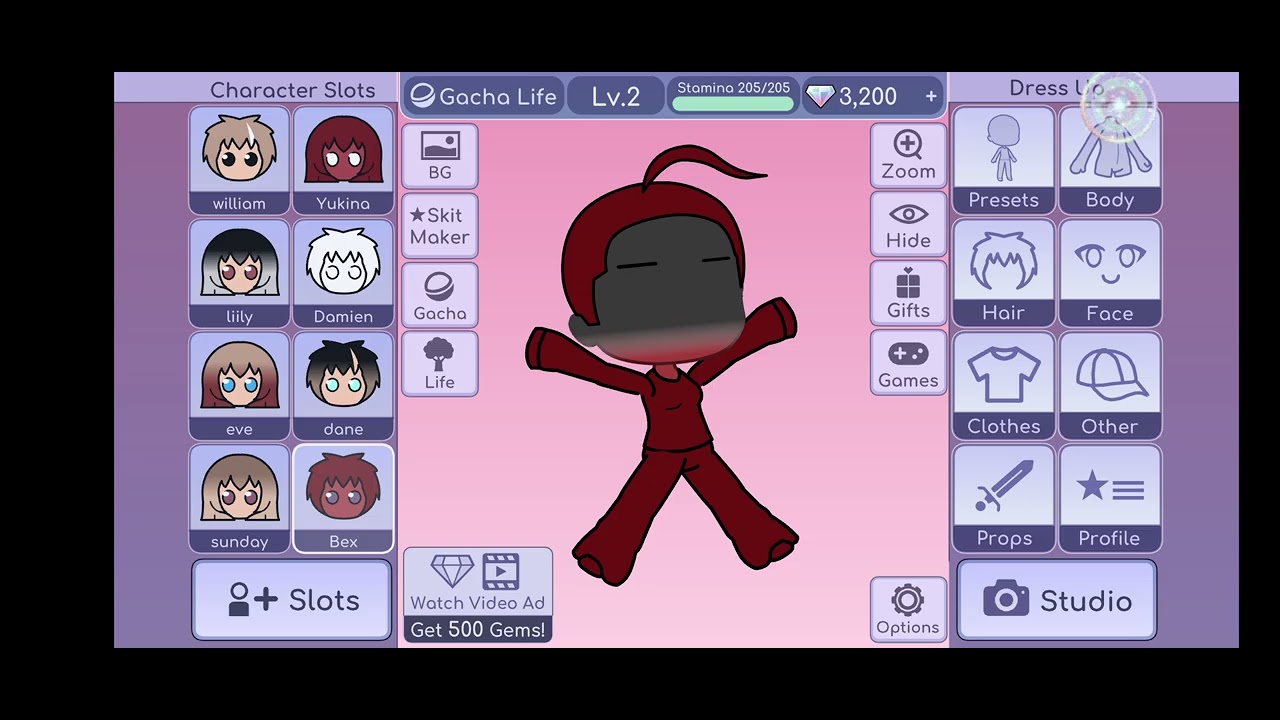
Task: Open Studio mode with camera button
Action: click(x=1057, y=600)
